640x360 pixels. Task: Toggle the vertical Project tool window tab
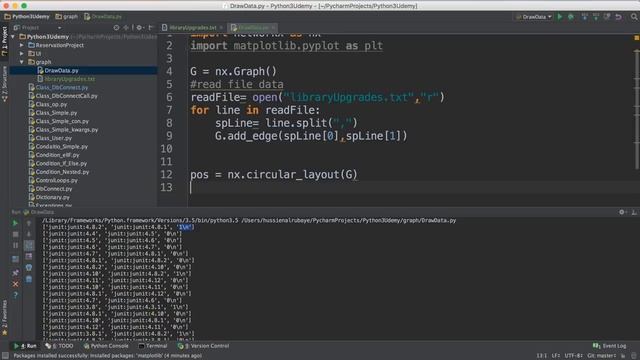[x=4, y=42]
